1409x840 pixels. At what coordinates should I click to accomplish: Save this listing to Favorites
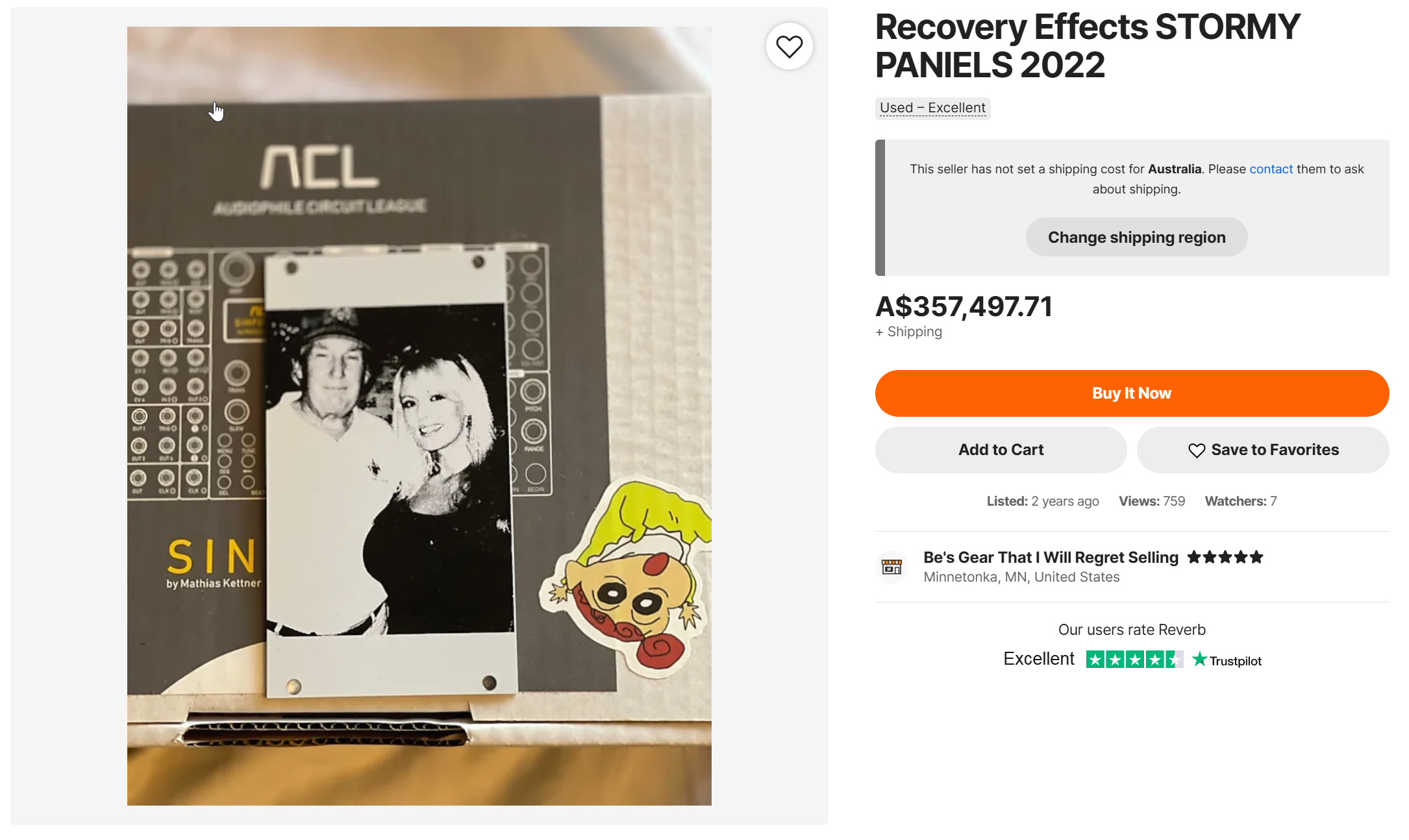pyautogui.click(x=1263, y=450)
